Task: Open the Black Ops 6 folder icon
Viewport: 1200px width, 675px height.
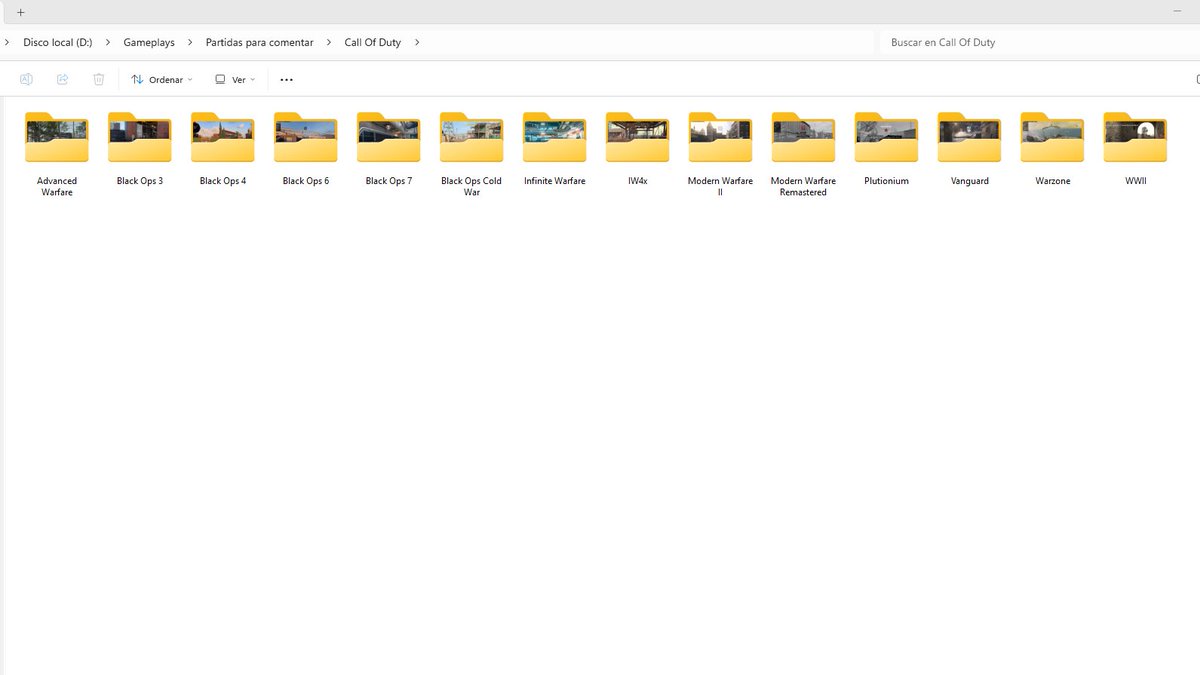Action: click(306, 137)
